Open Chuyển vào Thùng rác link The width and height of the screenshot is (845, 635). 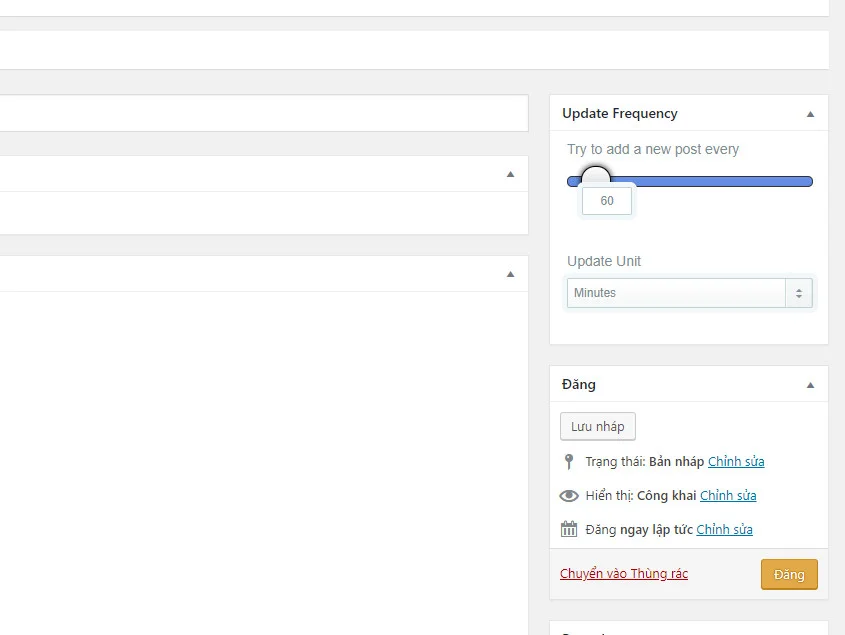(624, 574)
